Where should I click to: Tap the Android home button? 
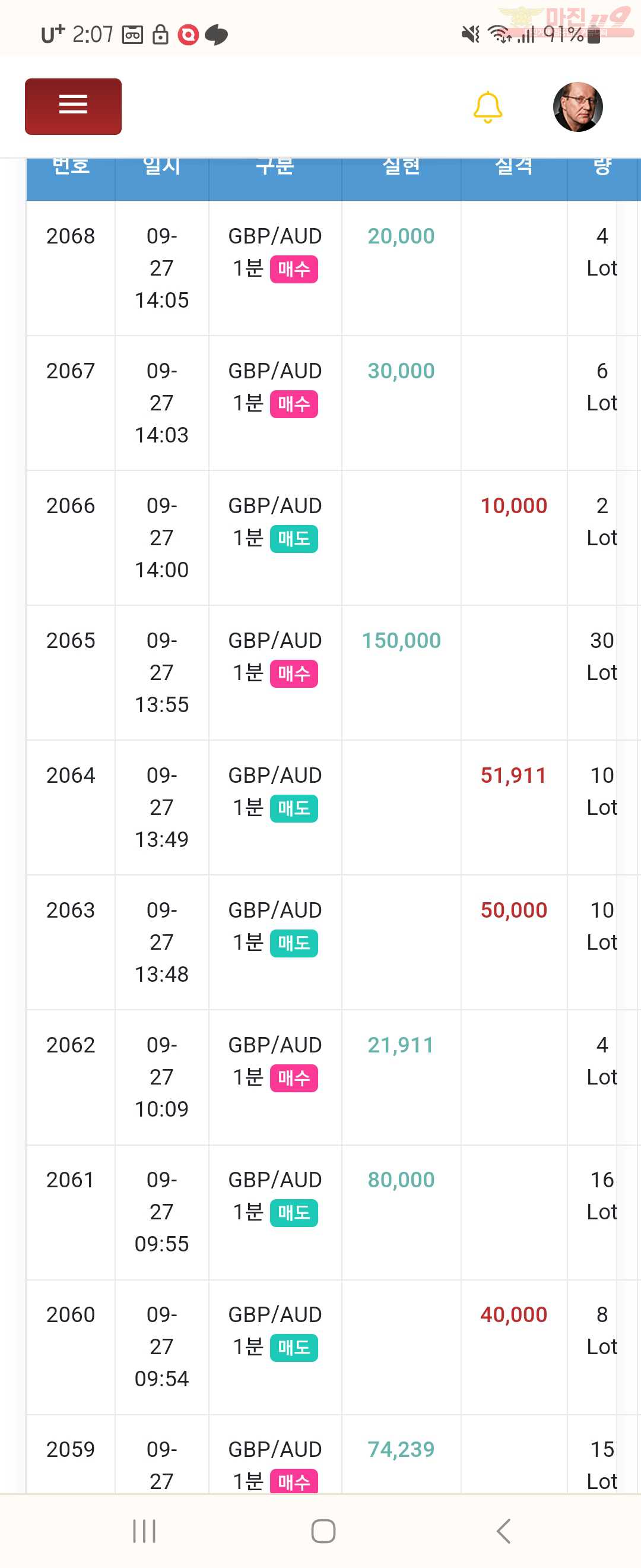(x=323, y=1531)
